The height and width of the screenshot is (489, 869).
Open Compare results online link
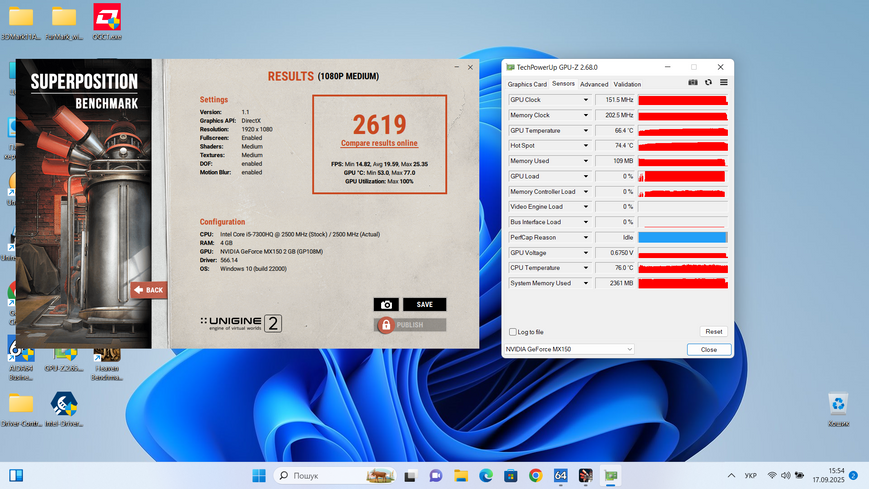(x=379, y=143)
